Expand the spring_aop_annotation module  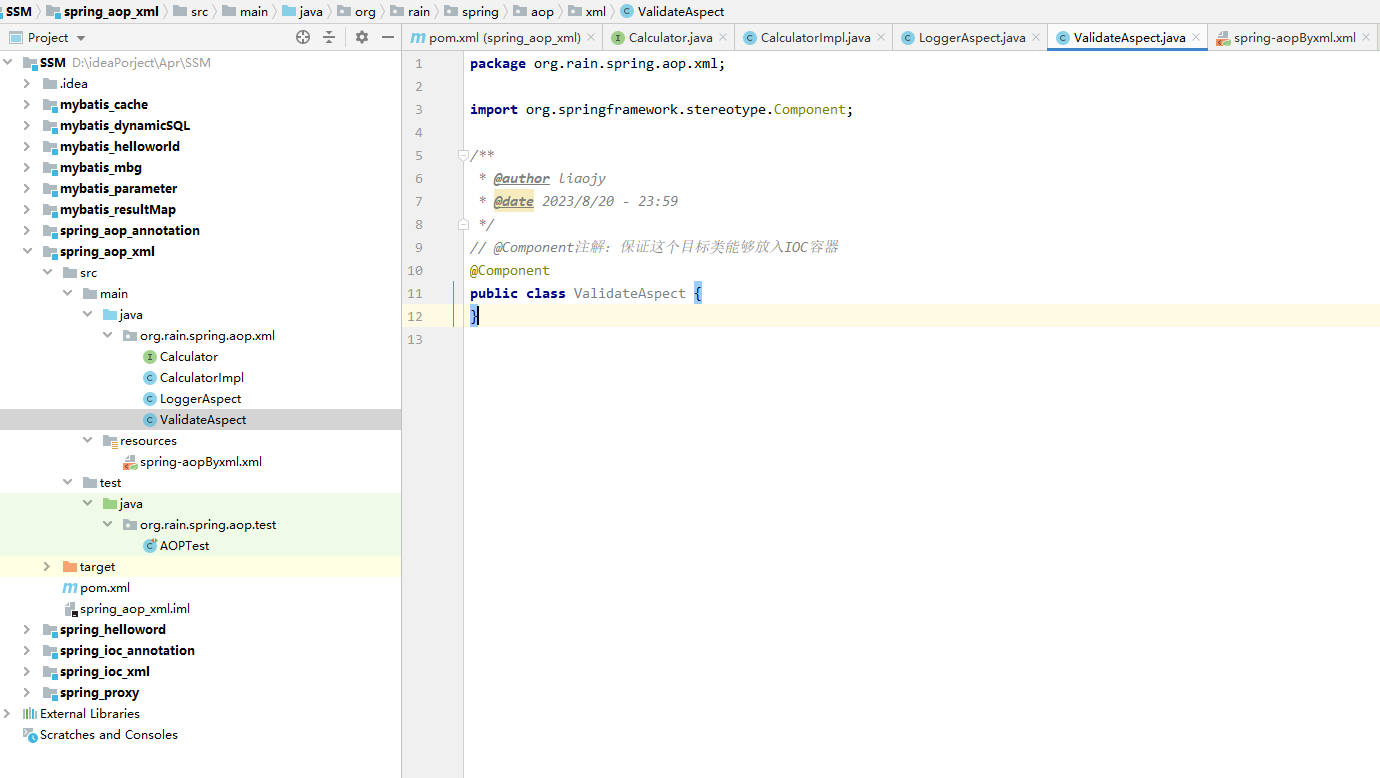pyautogui.click(x=27, y=230)
